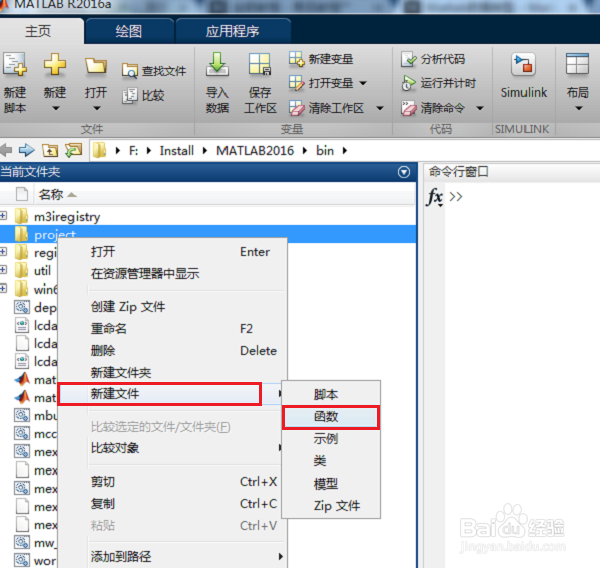Select 函数 in the new file submenu

(331, 416)
